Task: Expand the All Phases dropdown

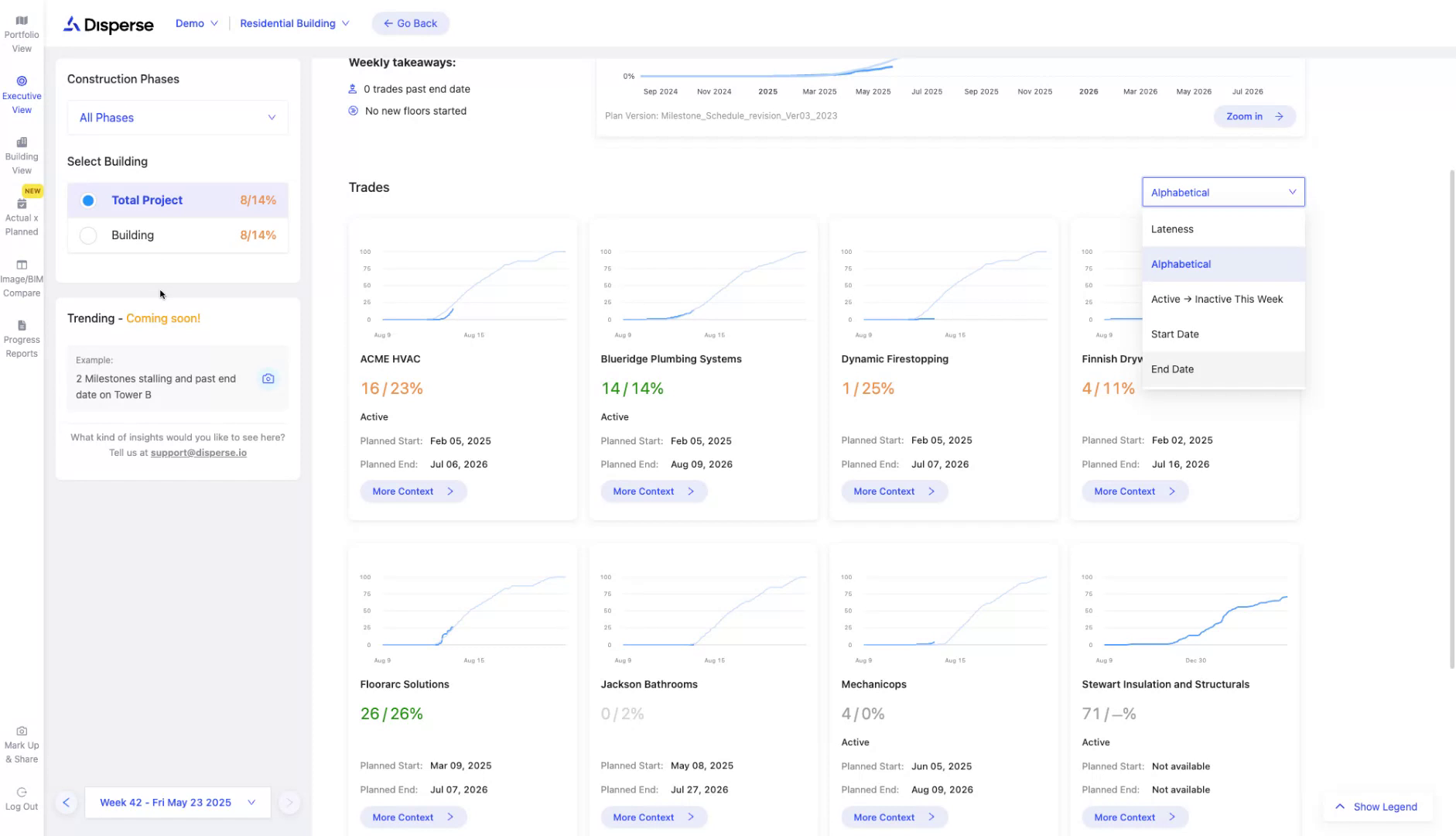Action: (177, 118)
